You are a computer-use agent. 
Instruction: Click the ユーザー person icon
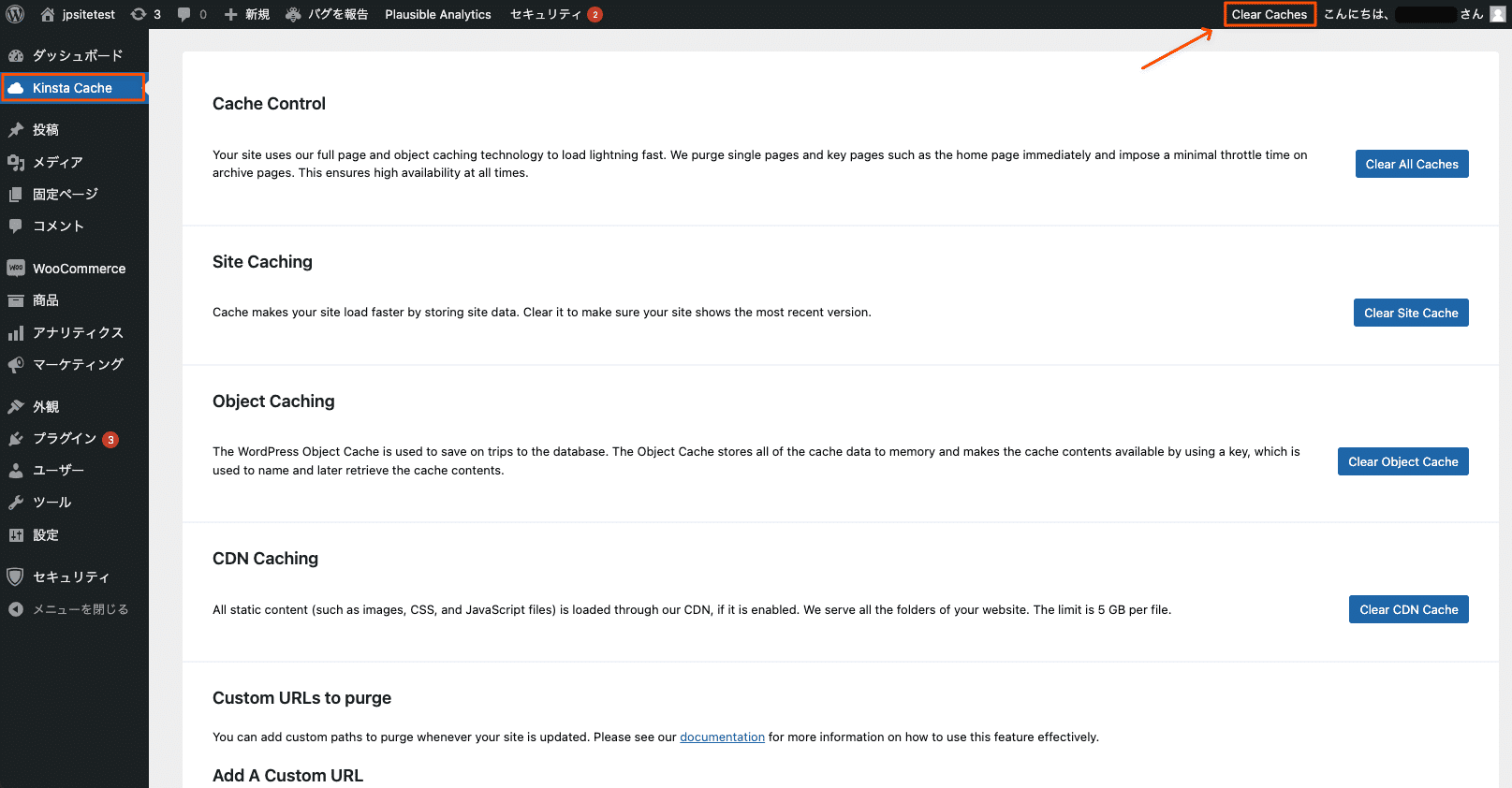pyautogui.click(x=16, y=470)
